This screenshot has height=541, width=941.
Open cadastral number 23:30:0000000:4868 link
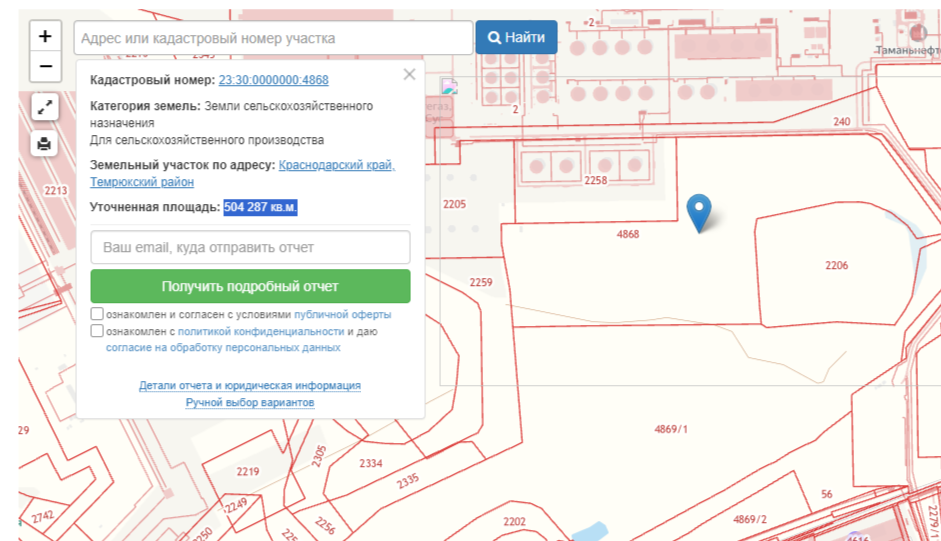(274, 80)
